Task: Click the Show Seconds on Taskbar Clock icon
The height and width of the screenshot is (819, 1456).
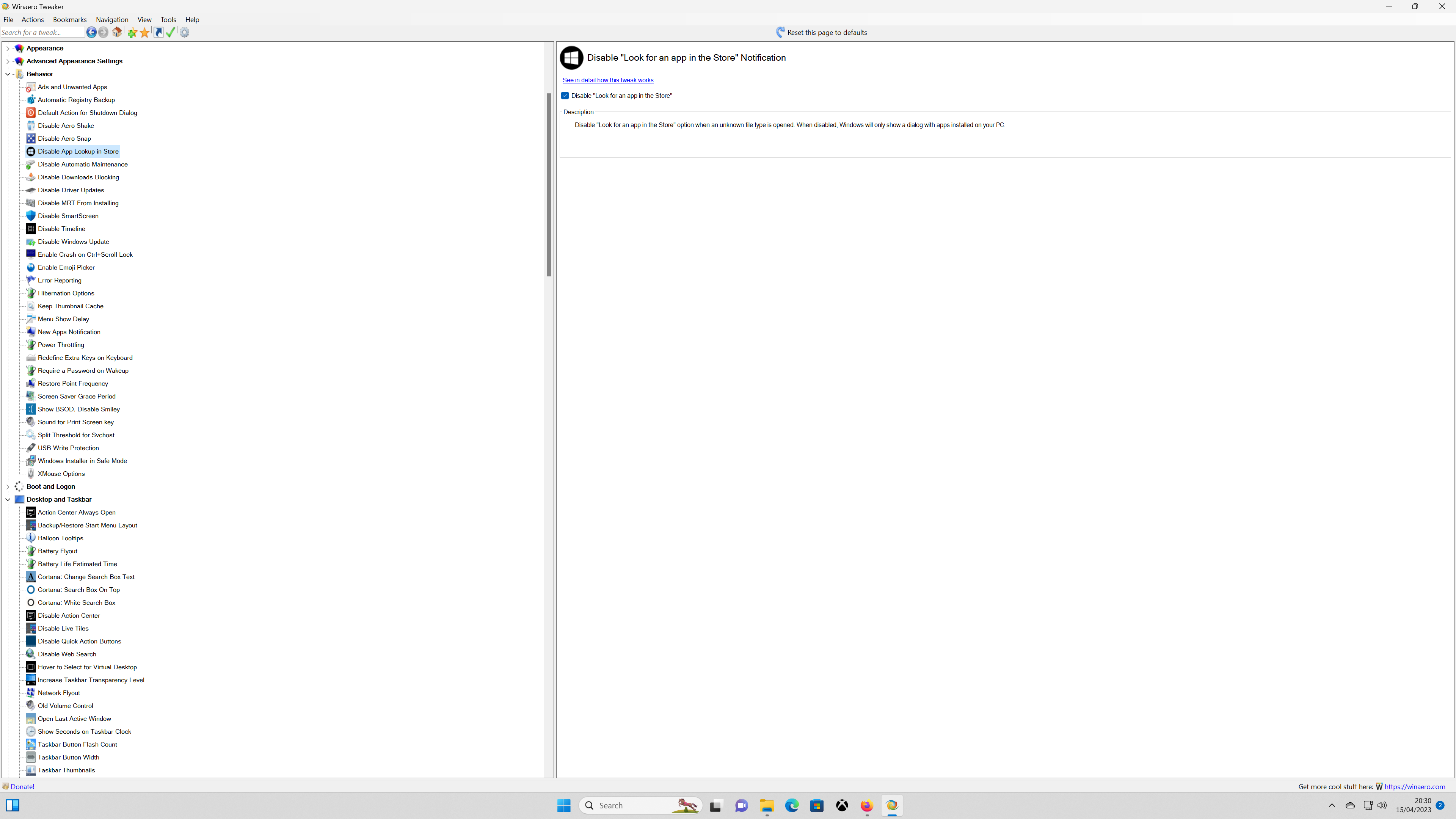Action: [31, 731]
